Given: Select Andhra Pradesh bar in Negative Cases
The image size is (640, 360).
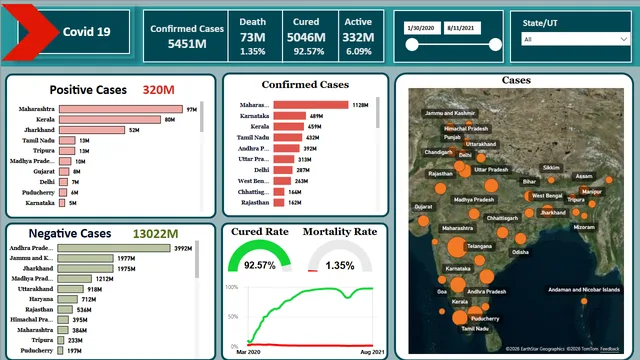Looking at the screenshot, I should pyautogui.click(x=114, y=248).
